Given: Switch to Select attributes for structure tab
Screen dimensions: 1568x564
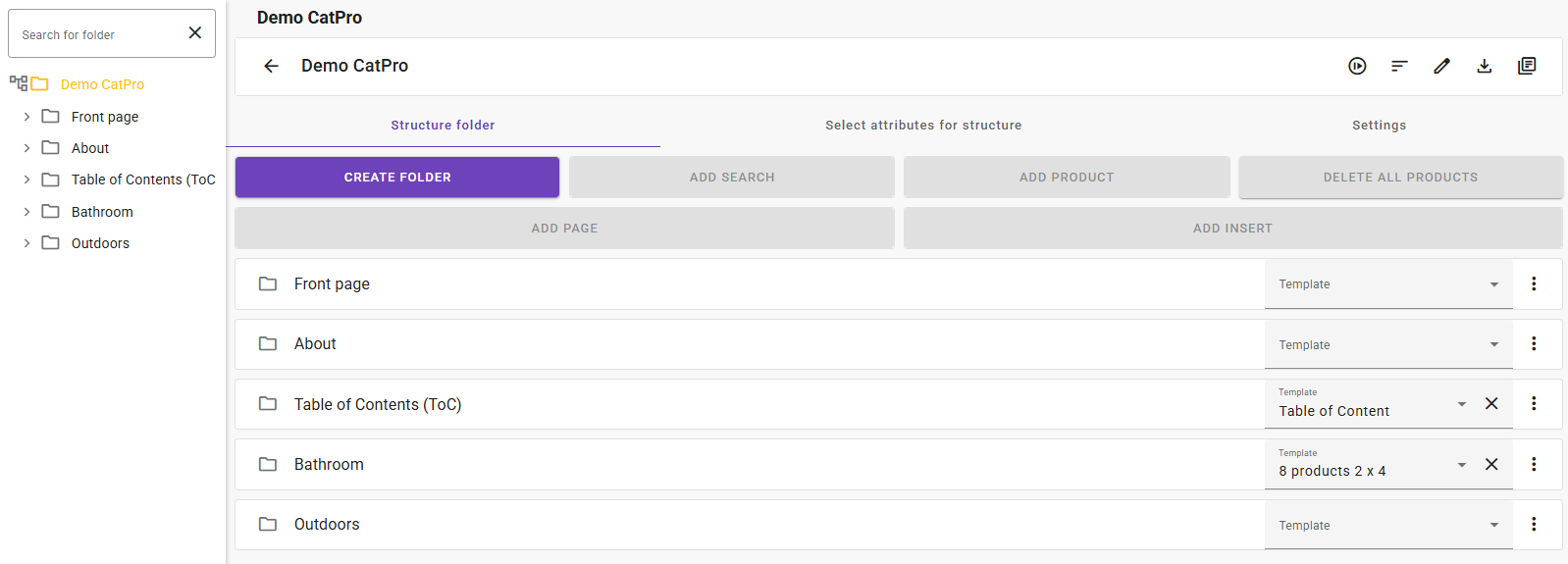Looking at the screenshot, I should pyautogui.click(x=922, y=126).
